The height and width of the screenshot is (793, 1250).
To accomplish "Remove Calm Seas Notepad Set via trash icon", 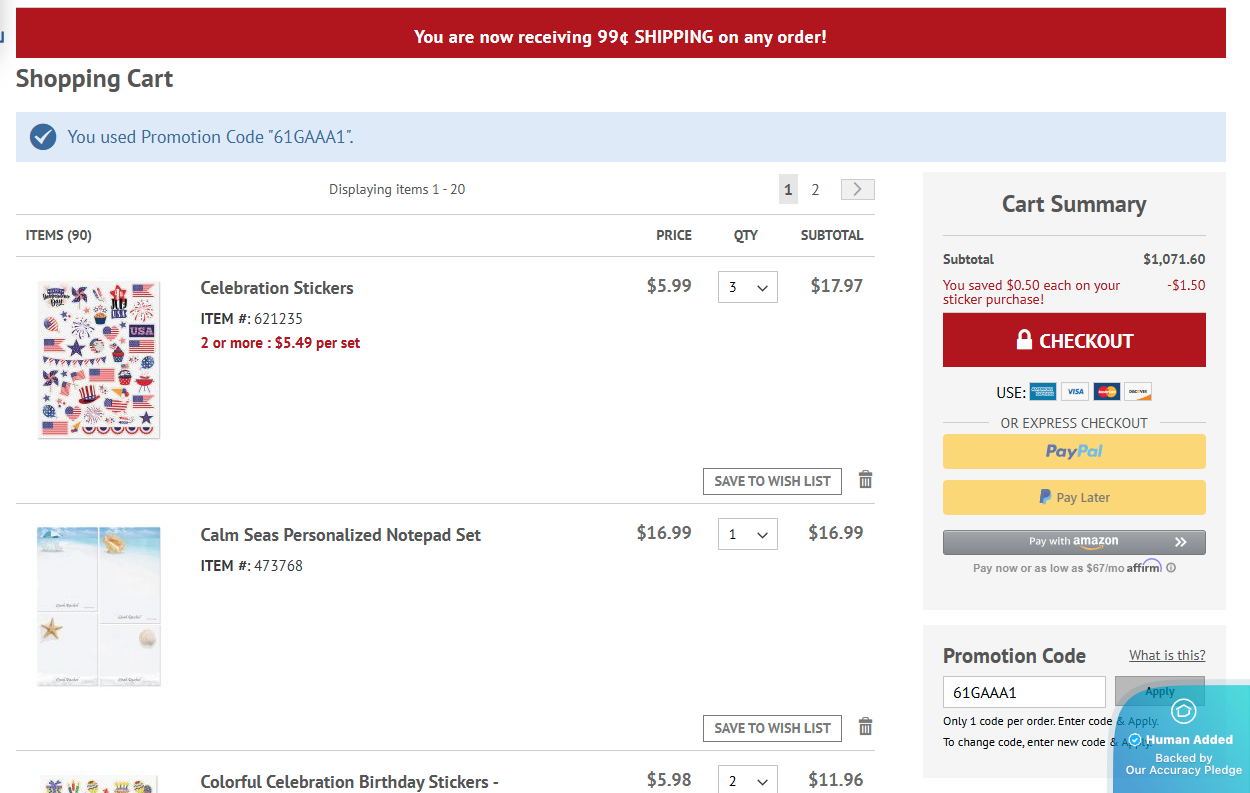I will [x=866, y=727].
